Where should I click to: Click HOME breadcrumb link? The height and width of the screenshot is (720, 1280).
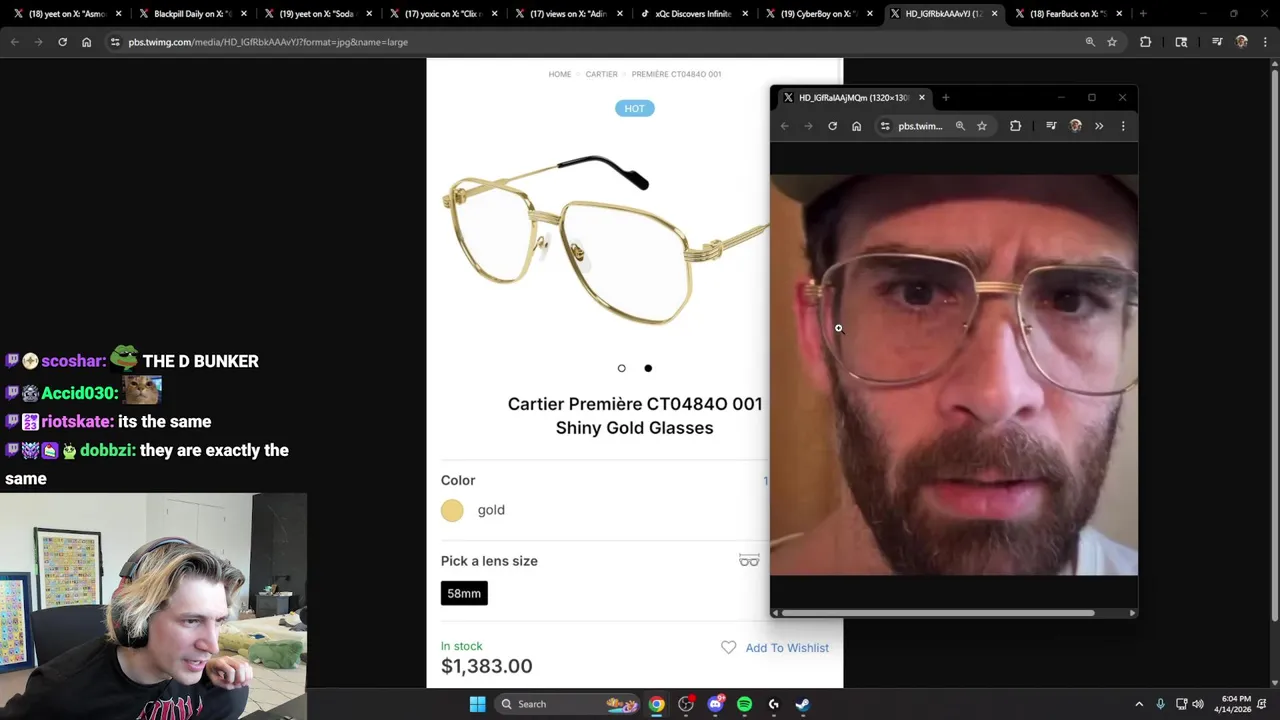[560, 74]
